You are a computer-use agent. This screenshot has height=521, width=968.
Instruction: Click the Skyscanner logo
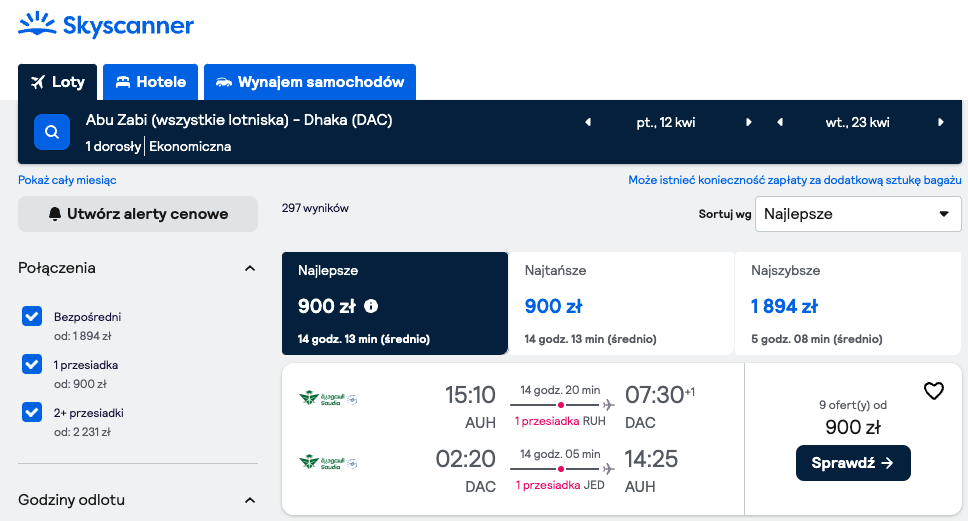pyautogui.click(x=106, y=25)
